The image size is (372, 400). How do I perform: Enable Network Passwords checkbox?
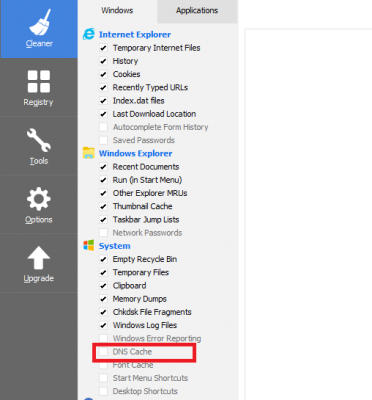(x=103, y=233)
